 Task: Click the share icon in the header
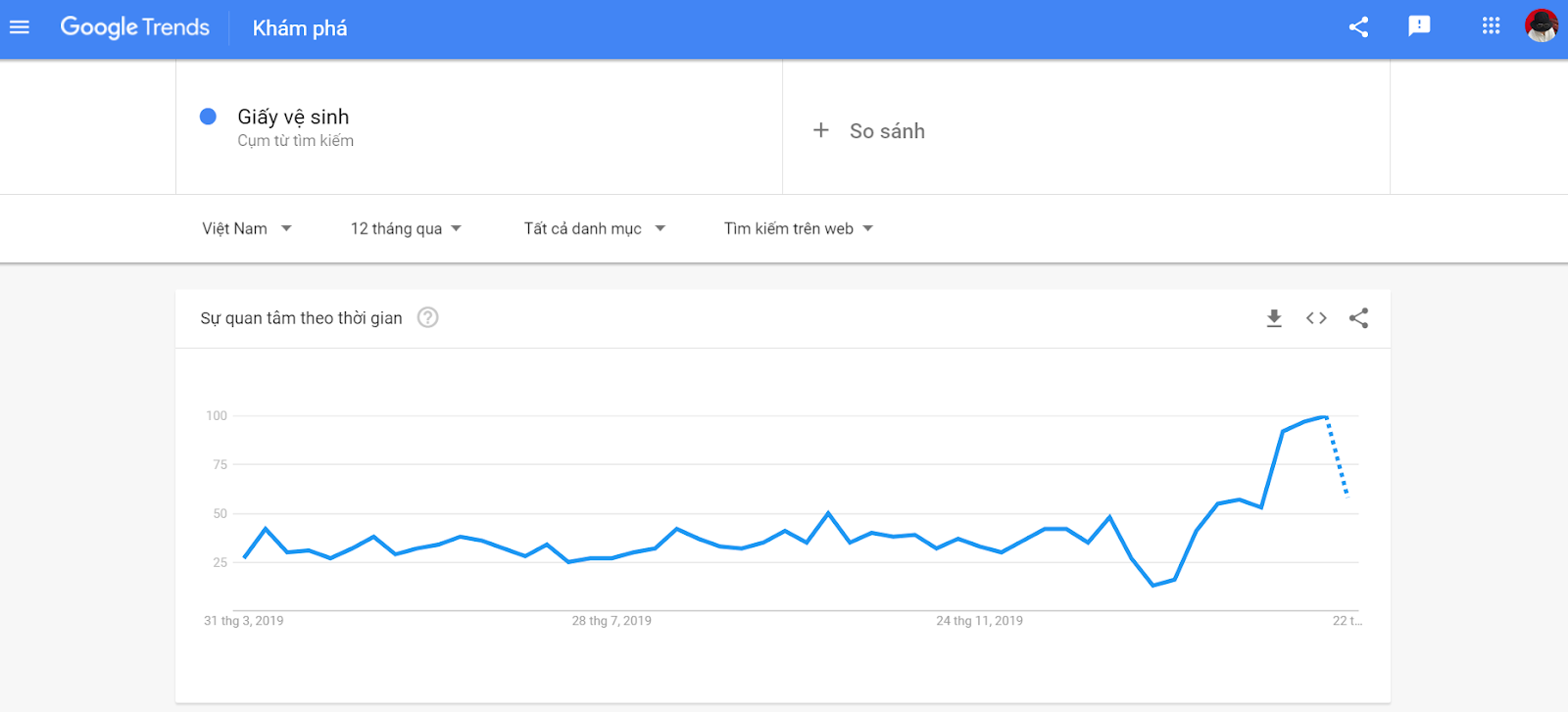(1358, 27)
